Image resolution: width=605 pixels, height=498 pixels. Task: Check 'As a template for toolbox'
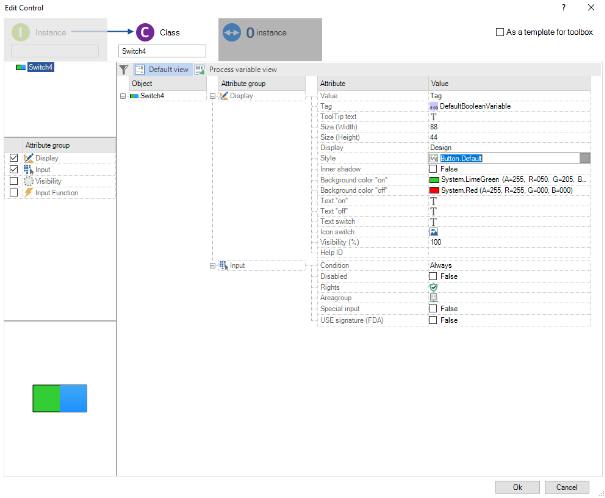click(500, 32)
